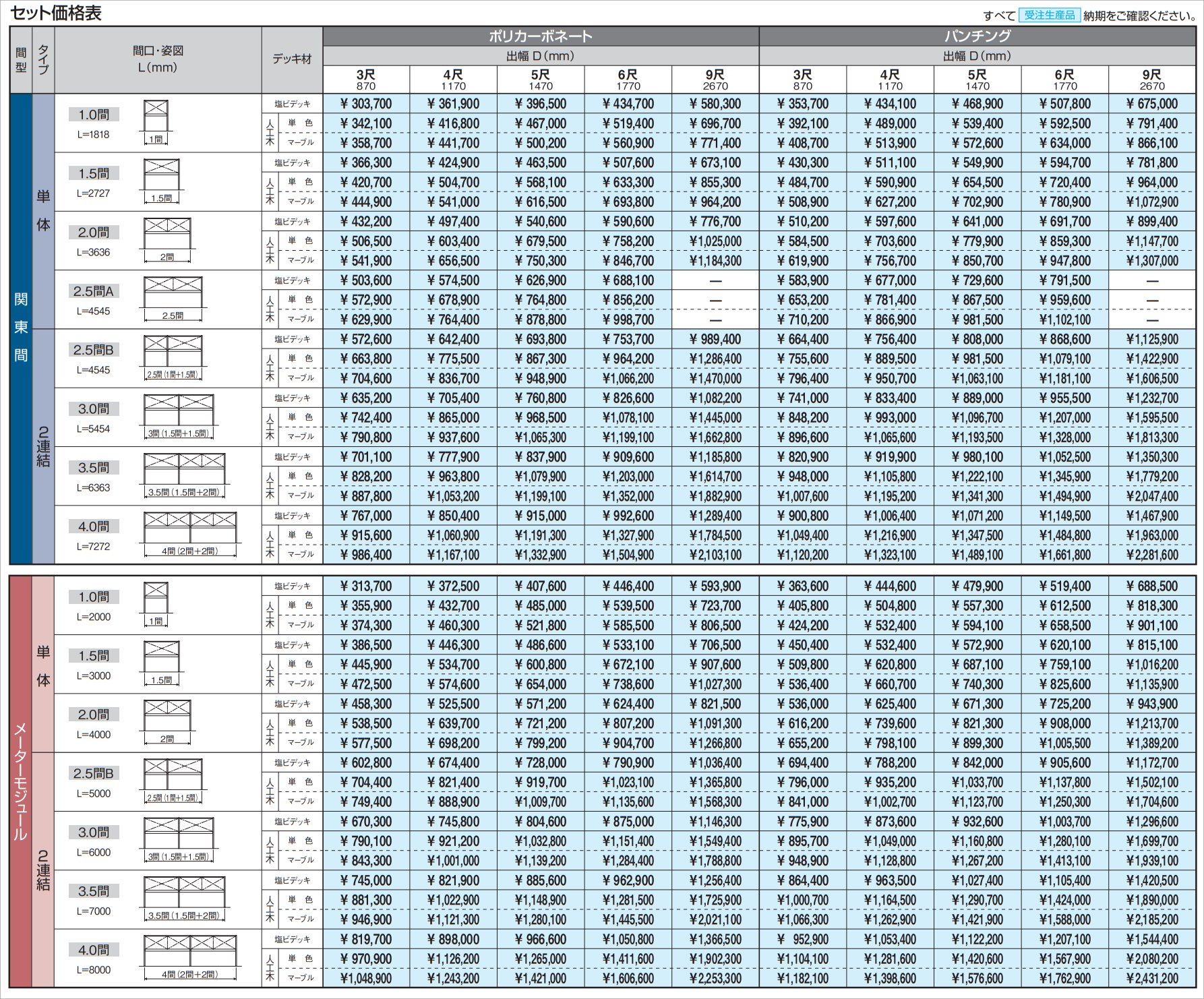
Task: Click the 受注生産品 badge at top right
Action: (1049, 15)
